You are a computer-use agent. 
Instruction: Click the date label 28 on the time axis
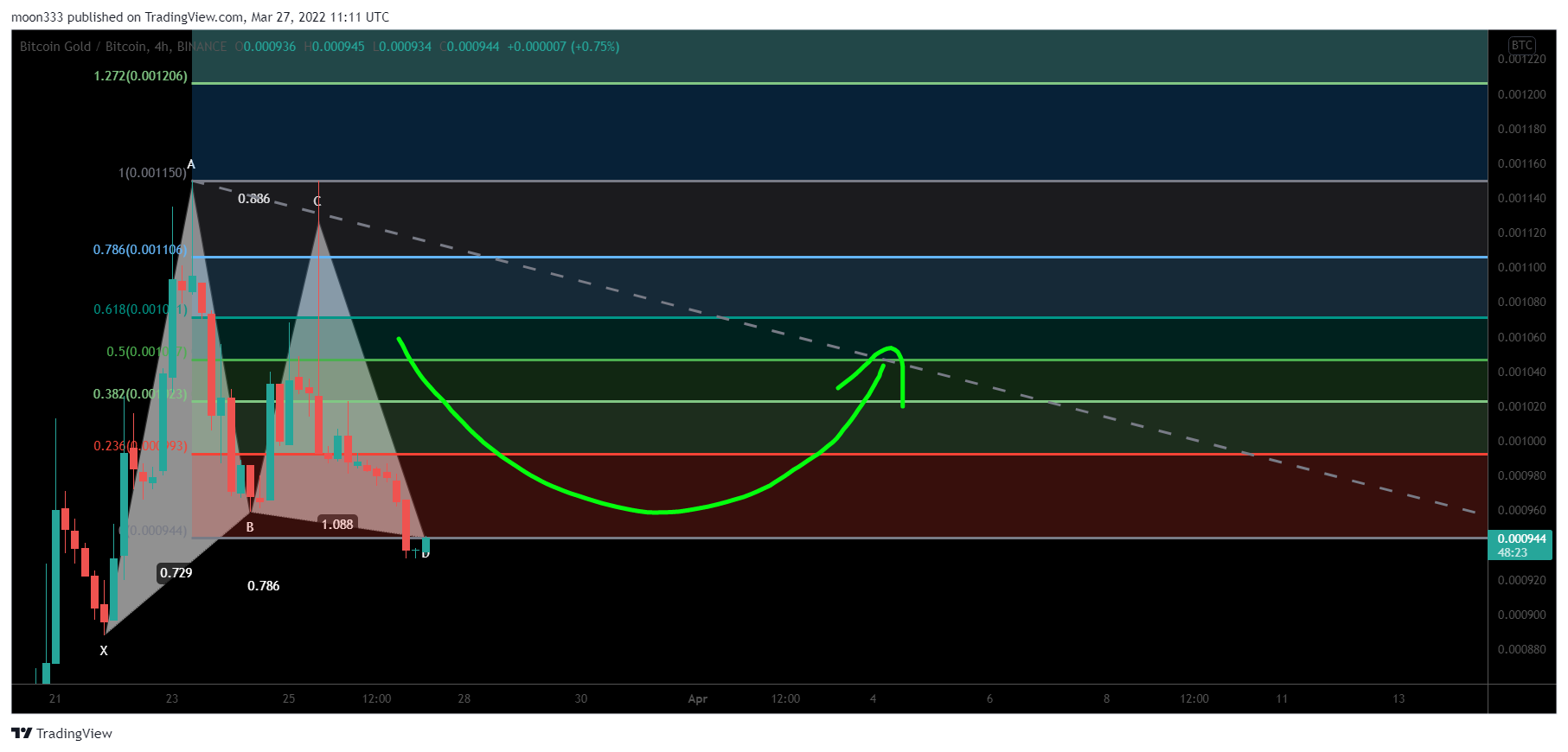click(x=464, y=698)
